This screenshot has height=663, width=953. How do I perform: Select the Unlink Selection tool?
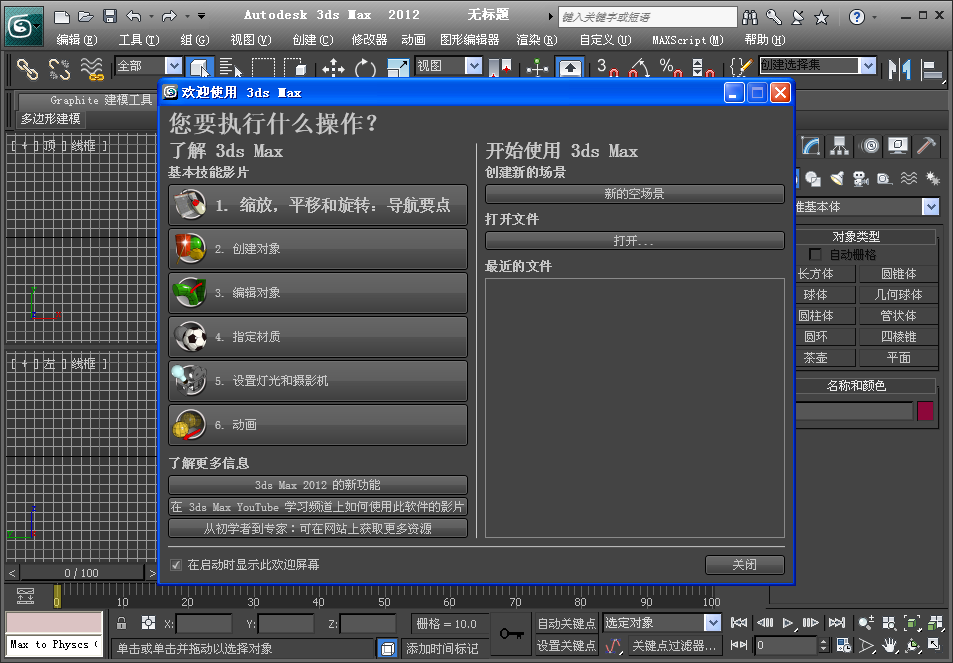click(x=60, y=68)
